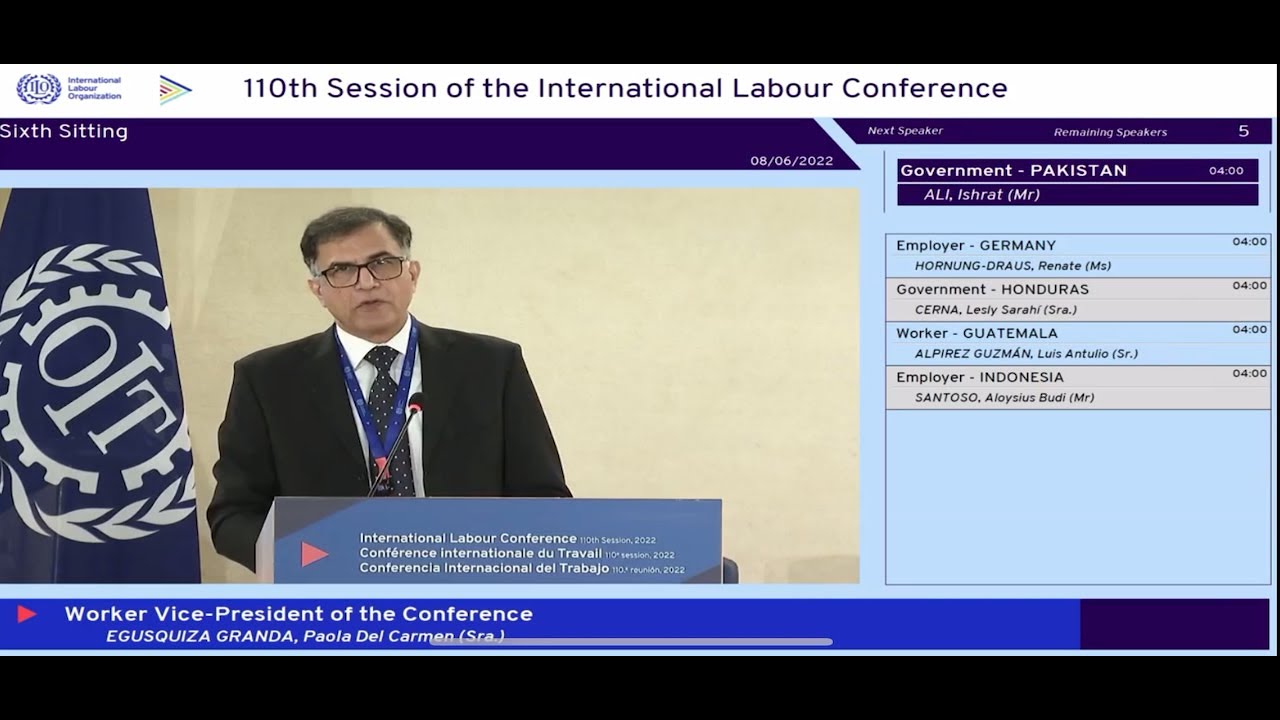The height and width of the screenshot is (720, 1280).
Task: Click the red triangle beside Worker Vice-President caption
Action: [27, 614]
